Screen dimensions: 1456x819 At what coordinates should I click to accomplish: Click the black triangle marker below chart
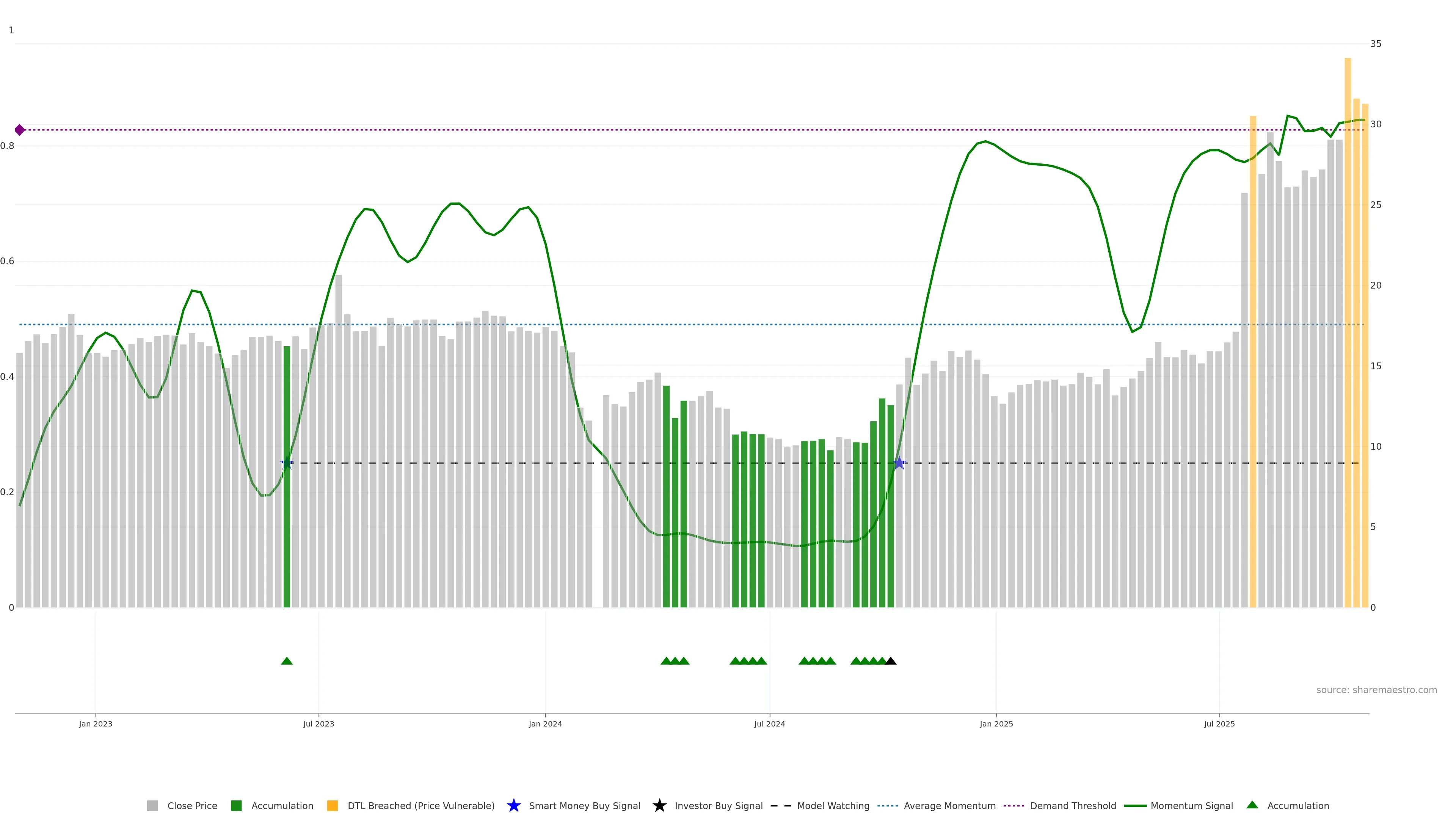tap(891, 661)
